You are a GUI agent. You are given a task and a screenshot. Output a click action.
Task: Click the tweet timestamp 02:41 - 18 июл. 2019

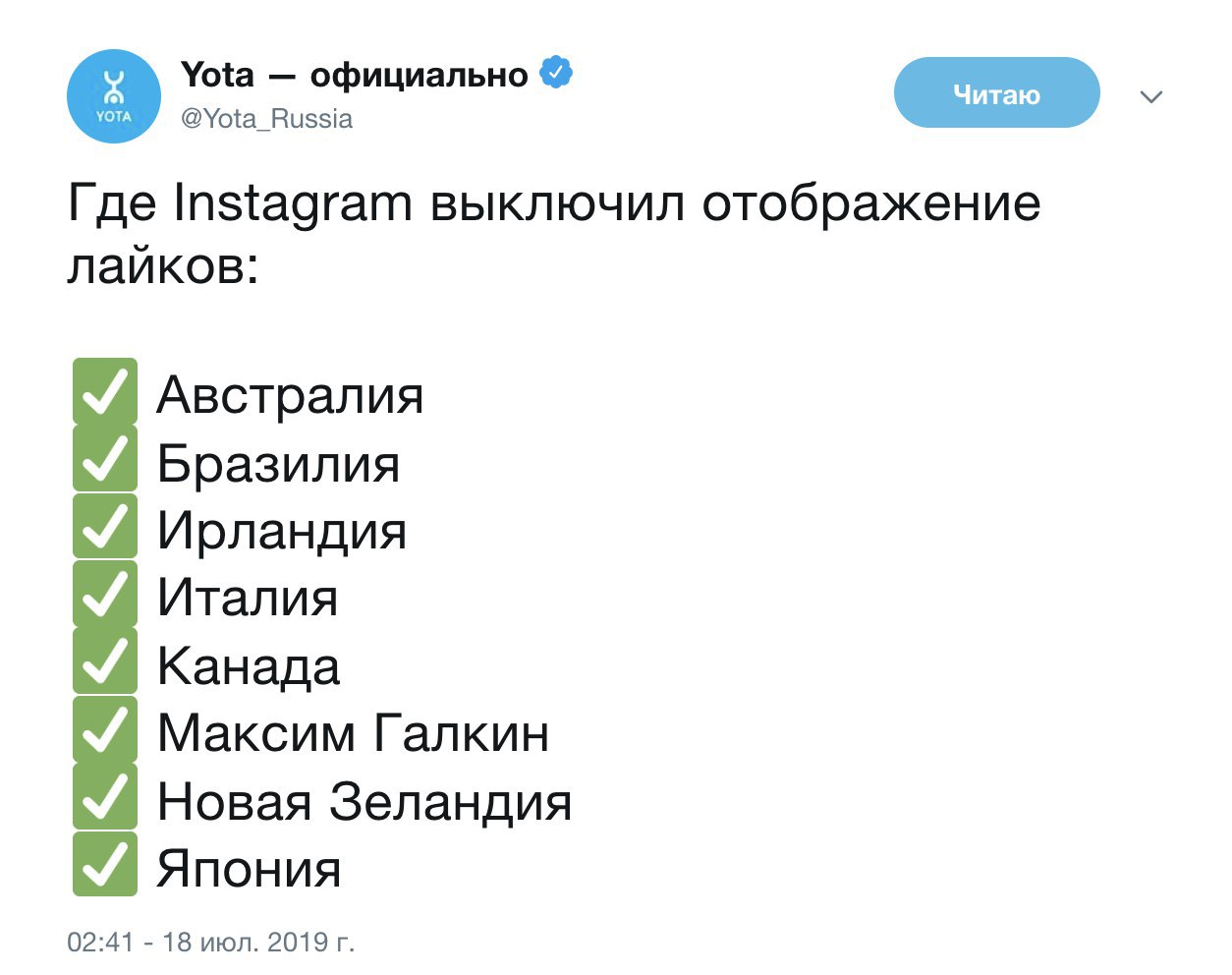pos(210,942)
